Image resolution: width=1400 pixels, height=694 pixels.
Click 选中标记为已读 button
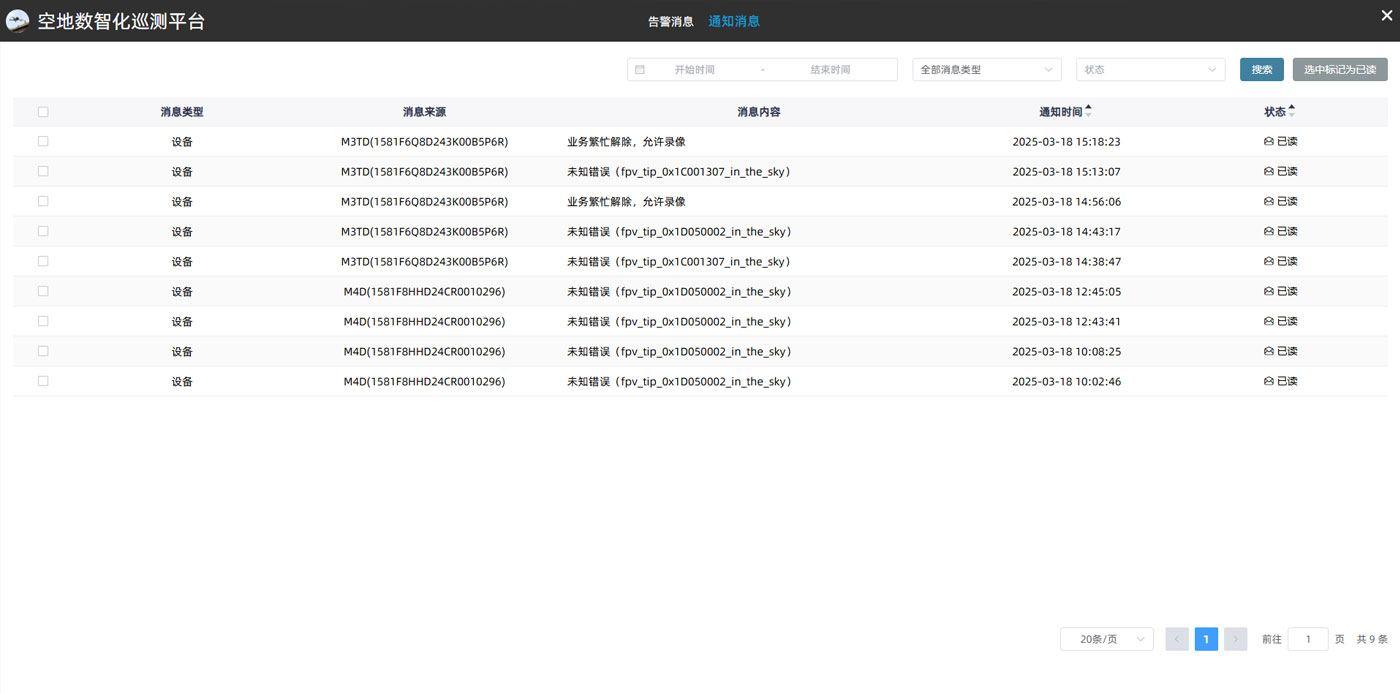[1339, 70]
